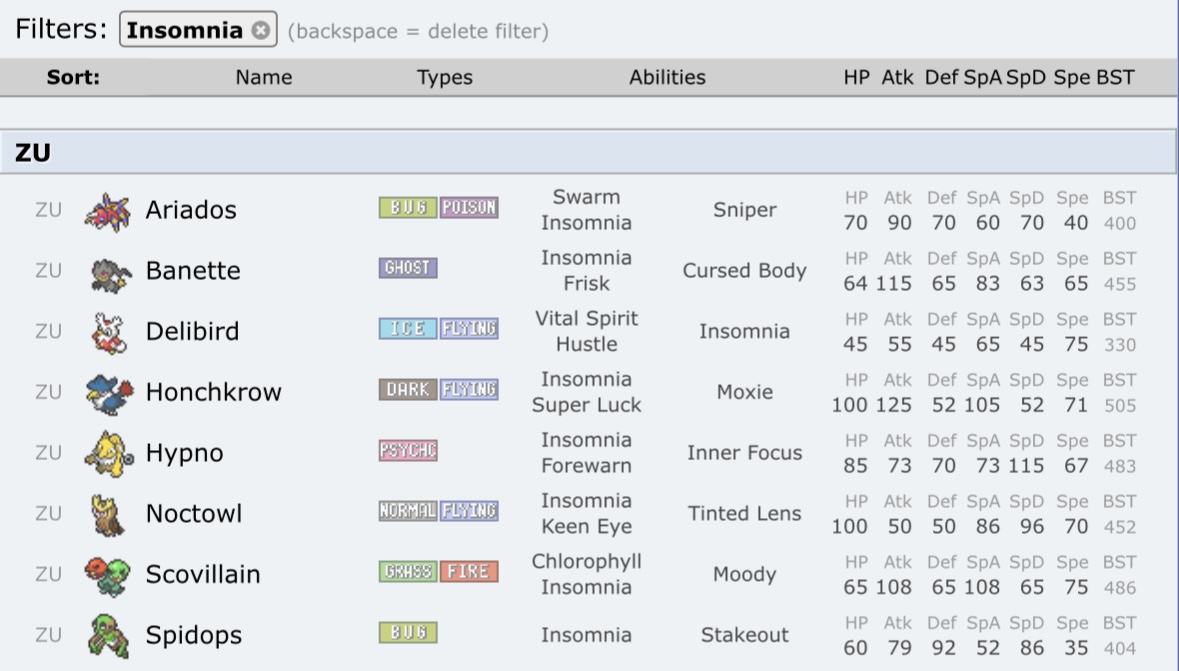This screenshot has width=1179, height=671.
Task: Sort by SpD column header
Action: (x=1026, y=77)
